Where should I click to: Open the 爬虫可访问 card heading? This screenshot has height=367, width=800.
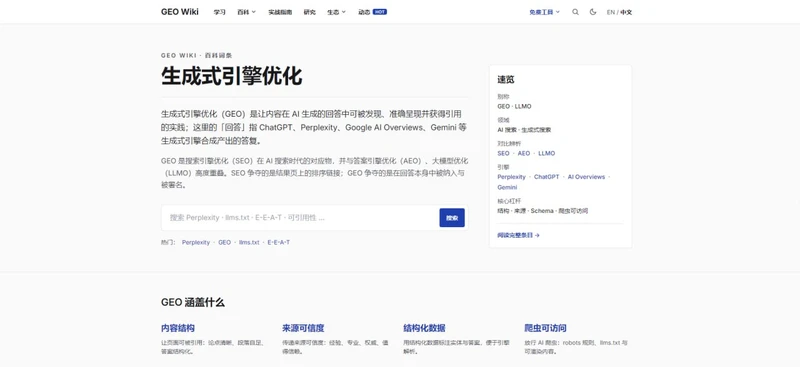(x=545, y=328)
